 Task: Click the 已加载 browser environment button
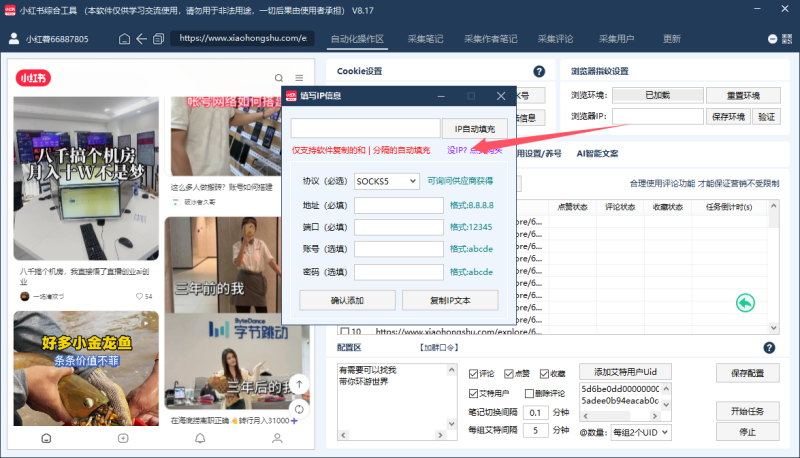(658, 95)
